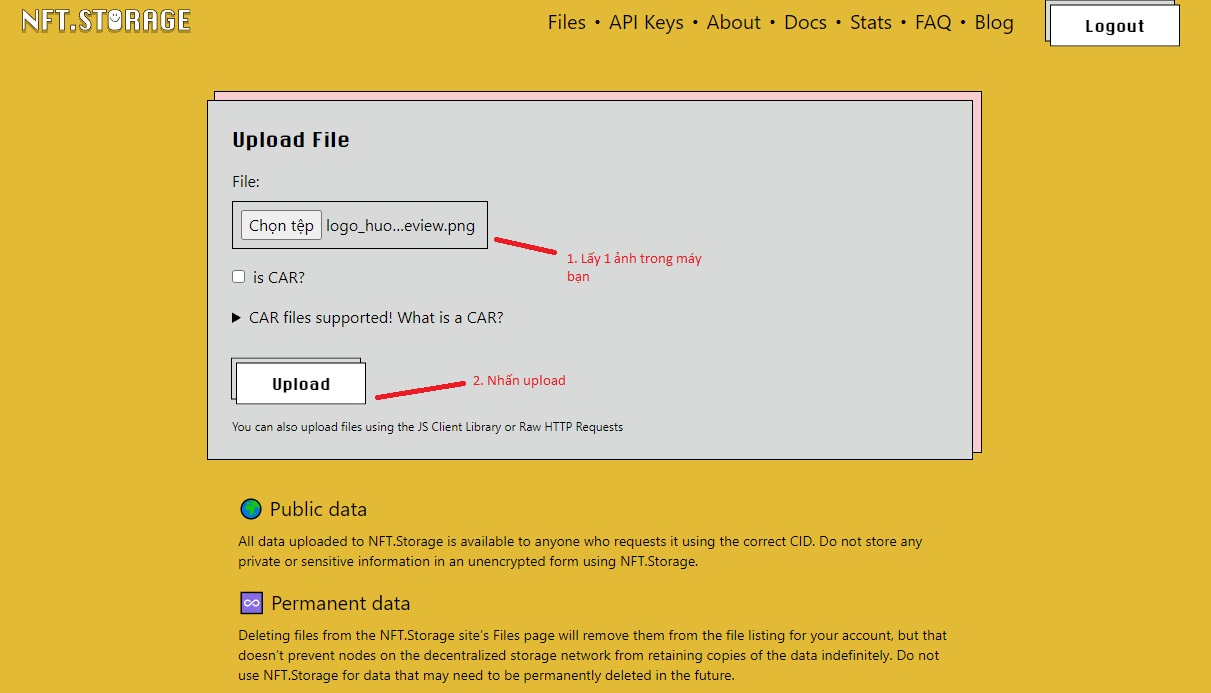Click the Upload button

pos(301,384)
